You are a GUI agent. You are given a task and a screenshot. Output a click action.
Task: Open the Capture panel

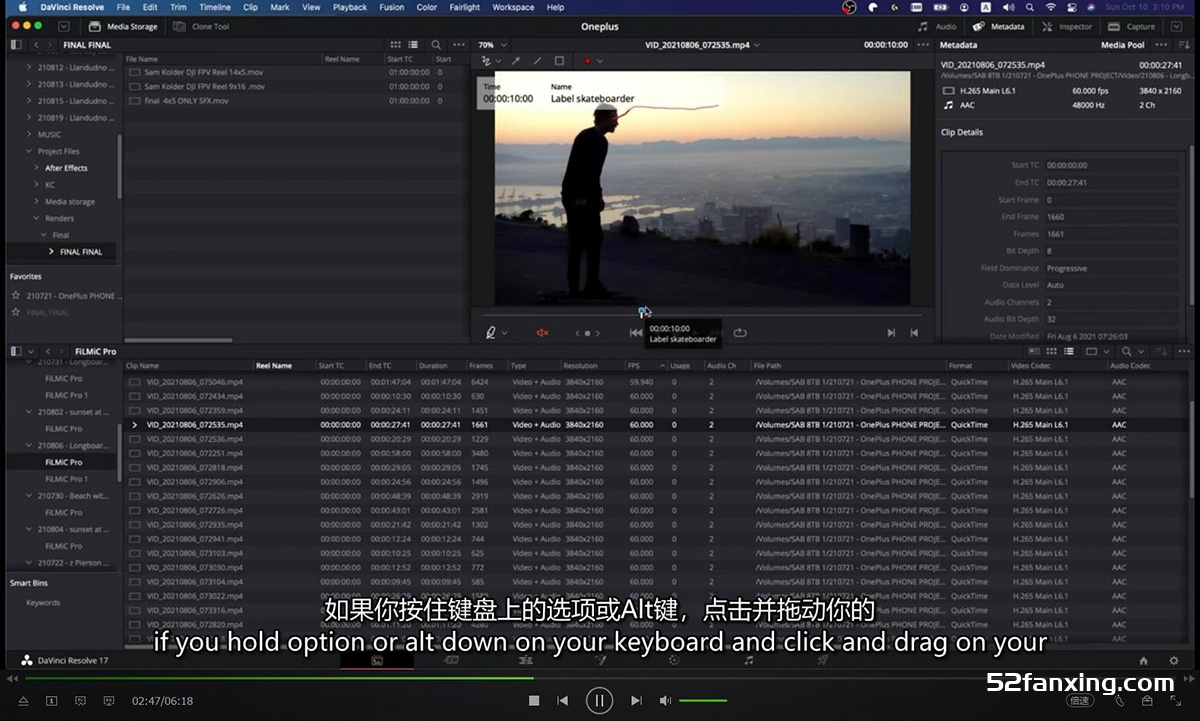[x=1133, y=27]
